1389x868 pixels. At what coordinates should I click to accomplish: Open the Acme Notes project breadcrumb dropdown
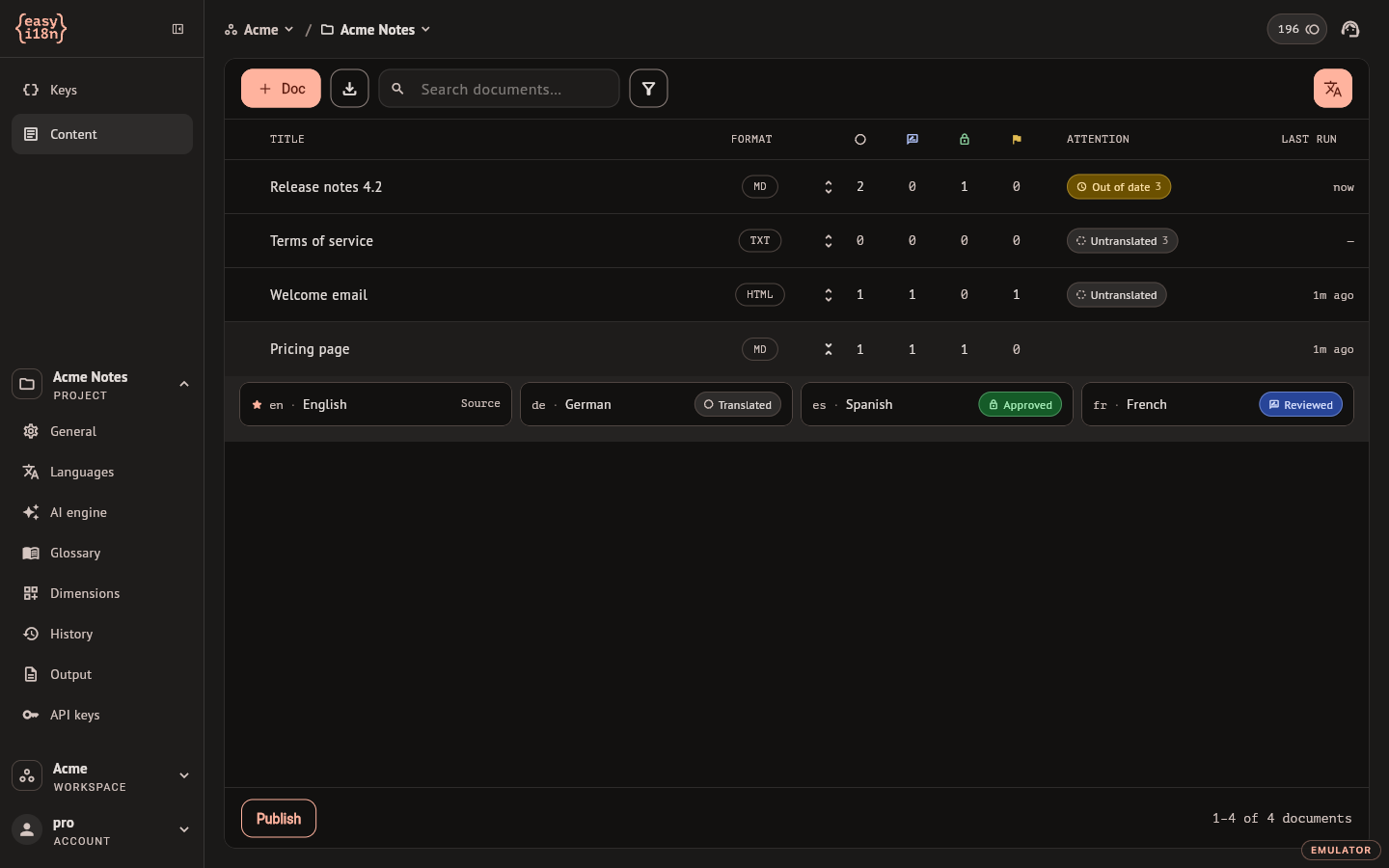point(375,30)
